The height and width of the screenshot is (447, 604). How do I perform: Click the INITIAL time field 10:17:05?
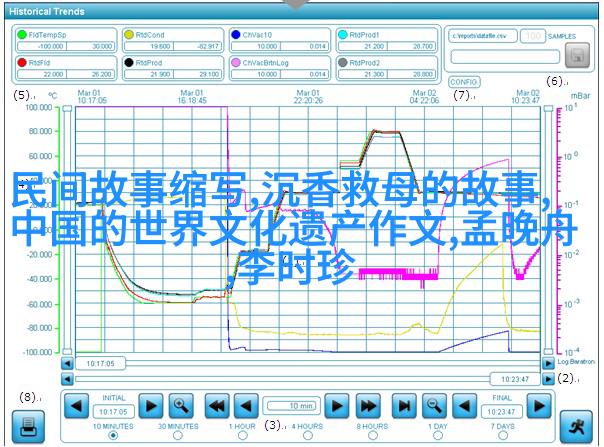coord(113,412)
